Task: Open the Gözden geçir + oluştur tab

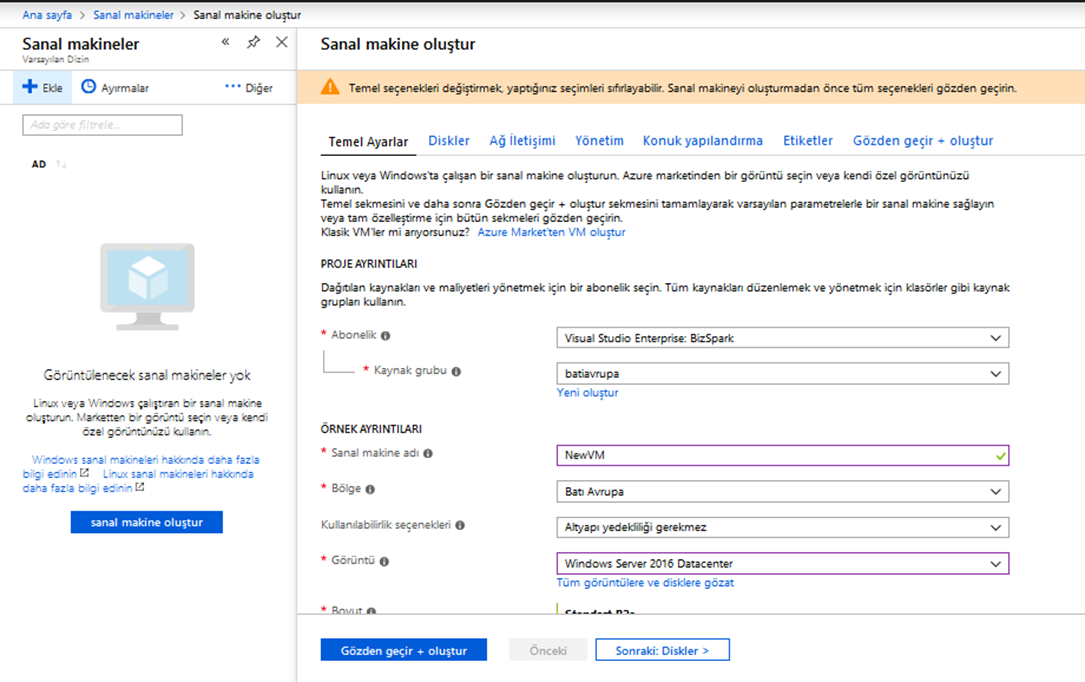Action: point(922,141)
